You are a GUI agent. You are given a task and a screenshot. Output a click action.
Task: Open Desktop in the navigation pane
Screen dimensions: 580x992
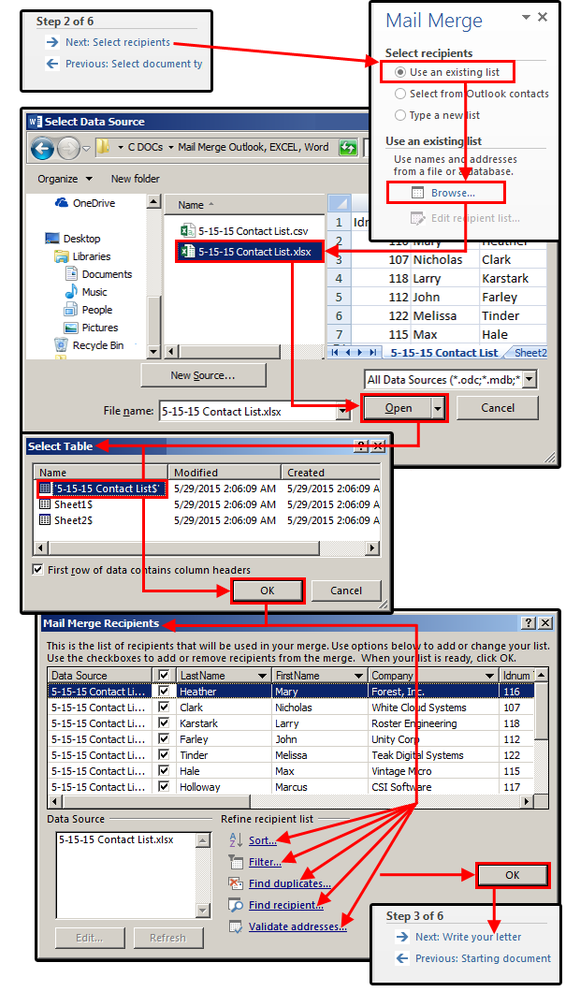tap(73, 239)
